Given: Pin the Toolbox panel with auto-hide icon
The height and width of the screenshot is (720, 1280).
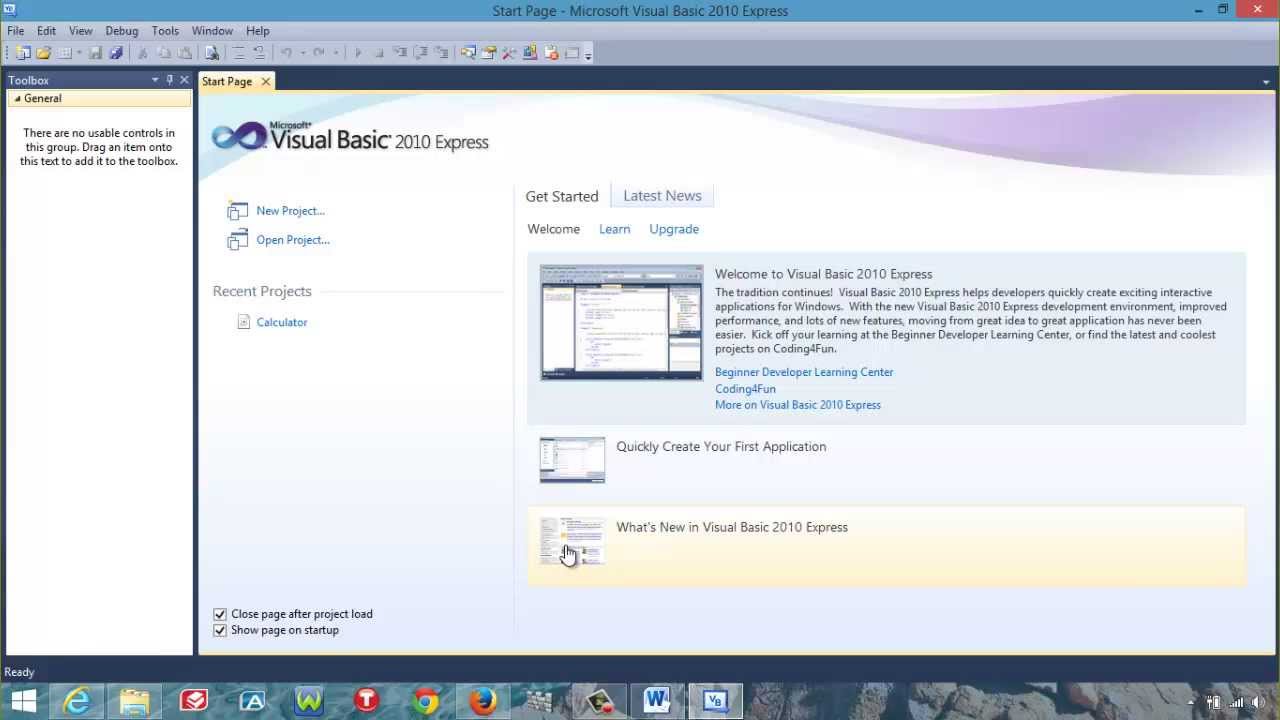Looking at the screenshot, I should click(x=169, y=80).
